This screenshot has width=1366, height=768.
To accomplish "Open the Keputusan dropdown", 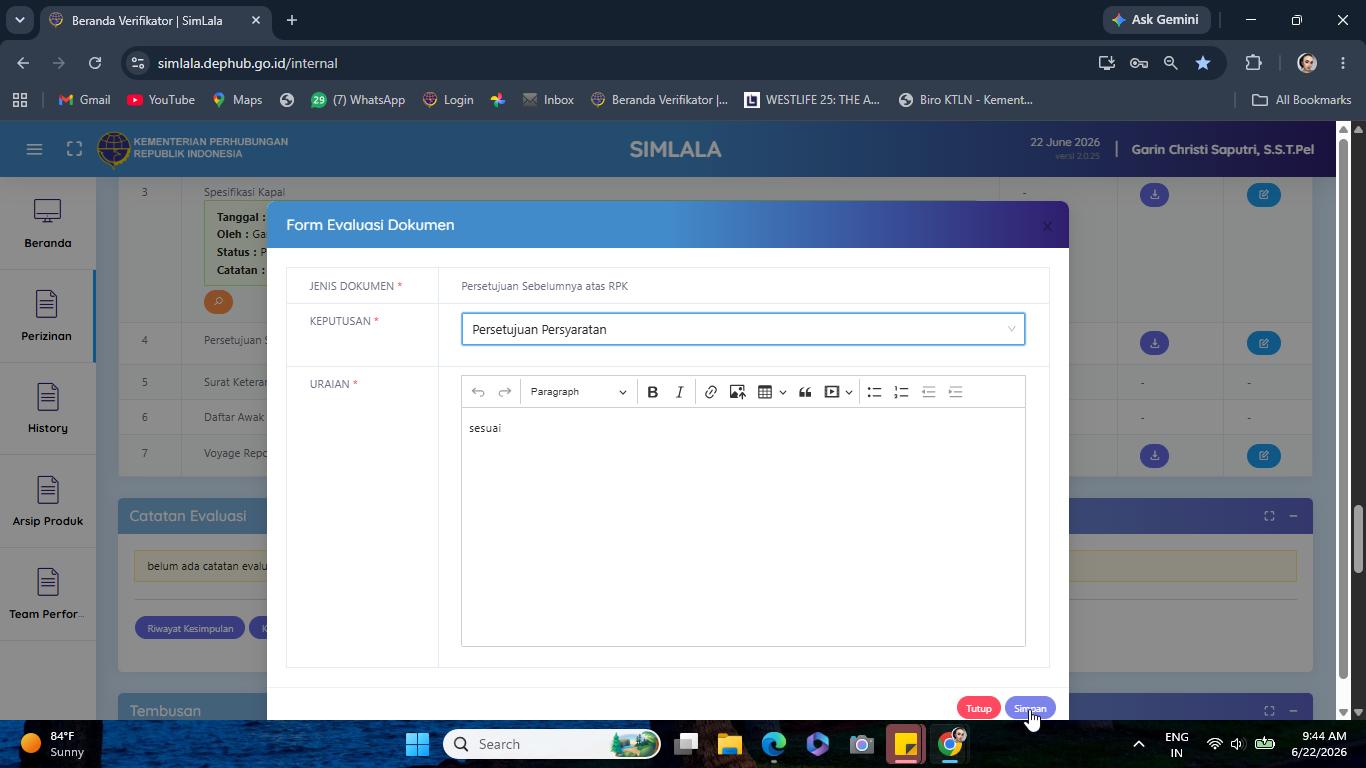I will [743, 329].
